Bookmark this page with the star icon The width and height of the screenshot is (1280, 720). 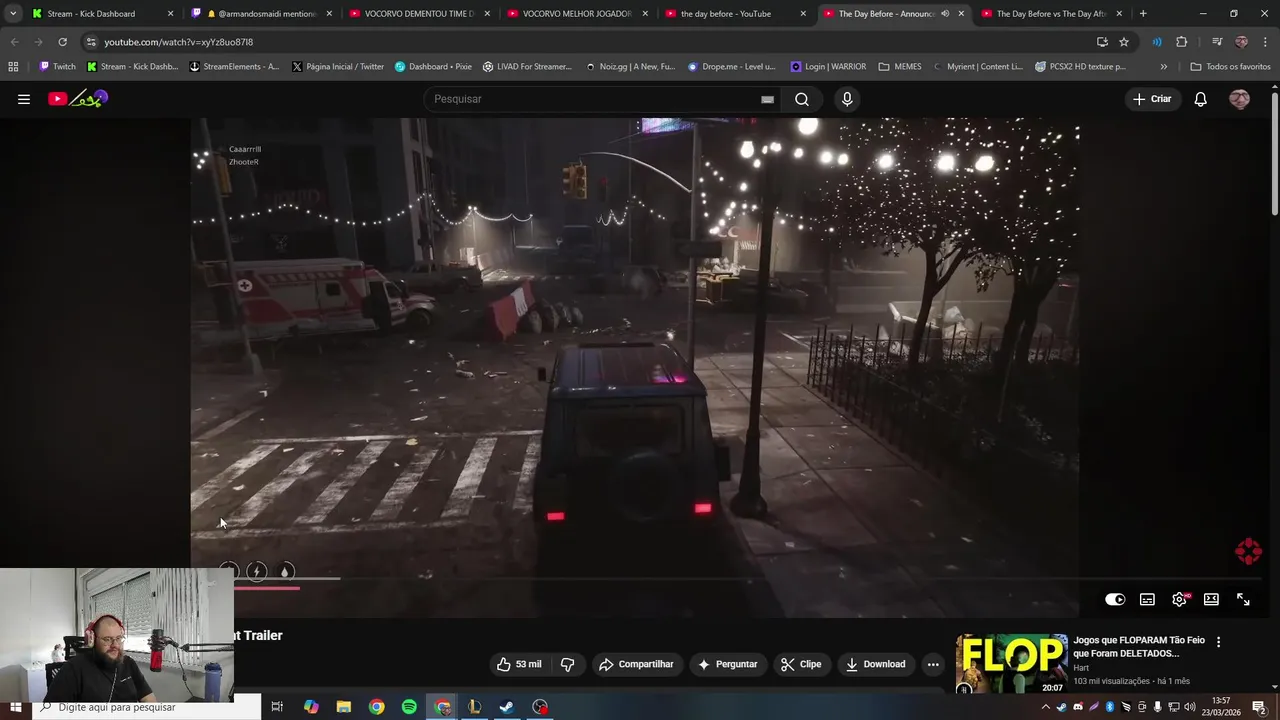[x=1124, y=42]
